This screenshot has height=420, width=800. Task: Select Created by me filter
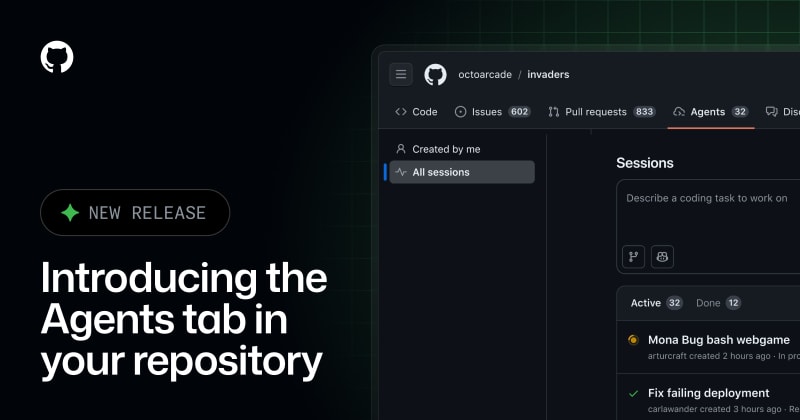(x=462, y=149)
